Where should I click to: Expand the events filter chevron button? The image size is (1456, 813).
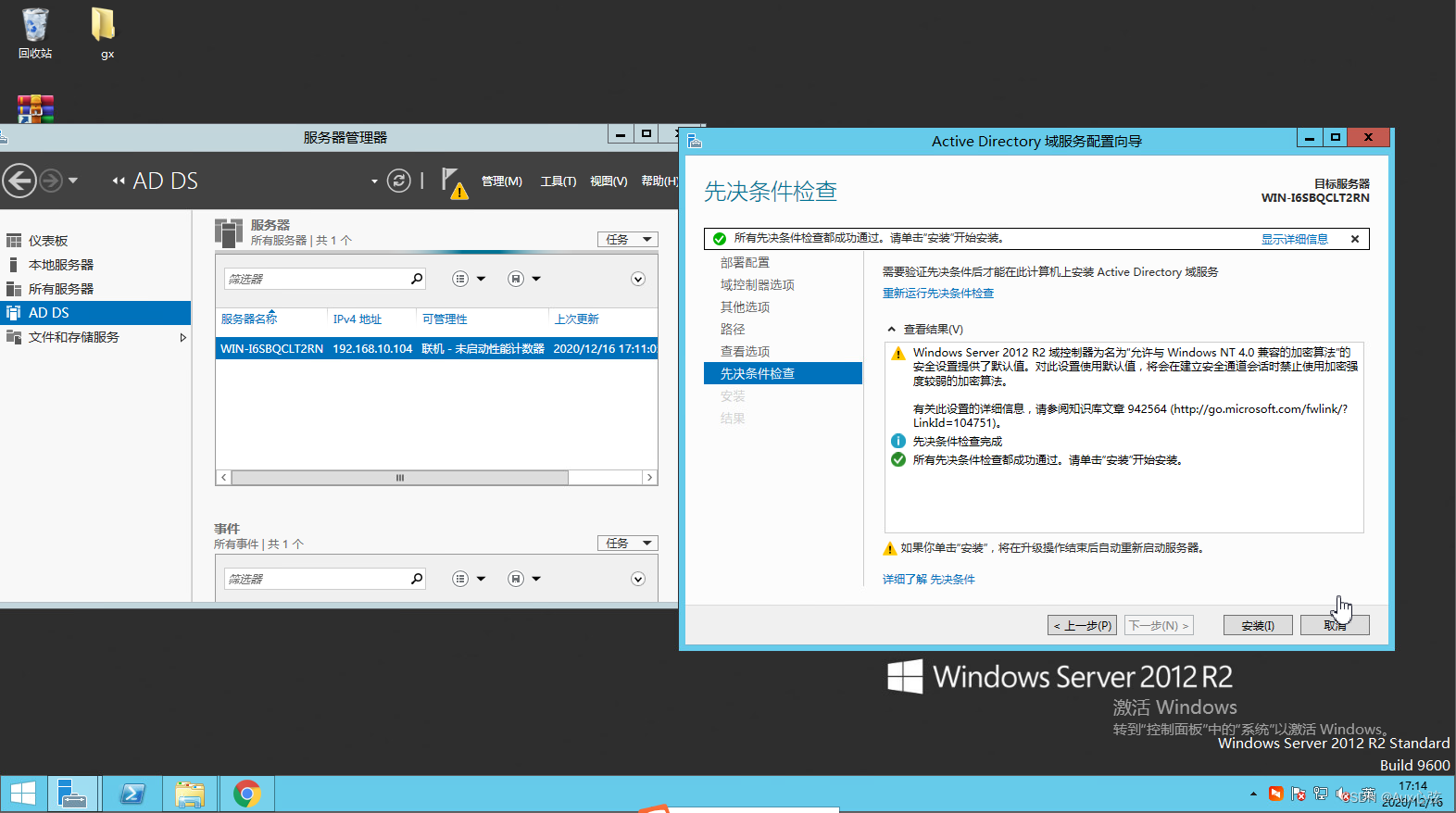pos(638,579)
